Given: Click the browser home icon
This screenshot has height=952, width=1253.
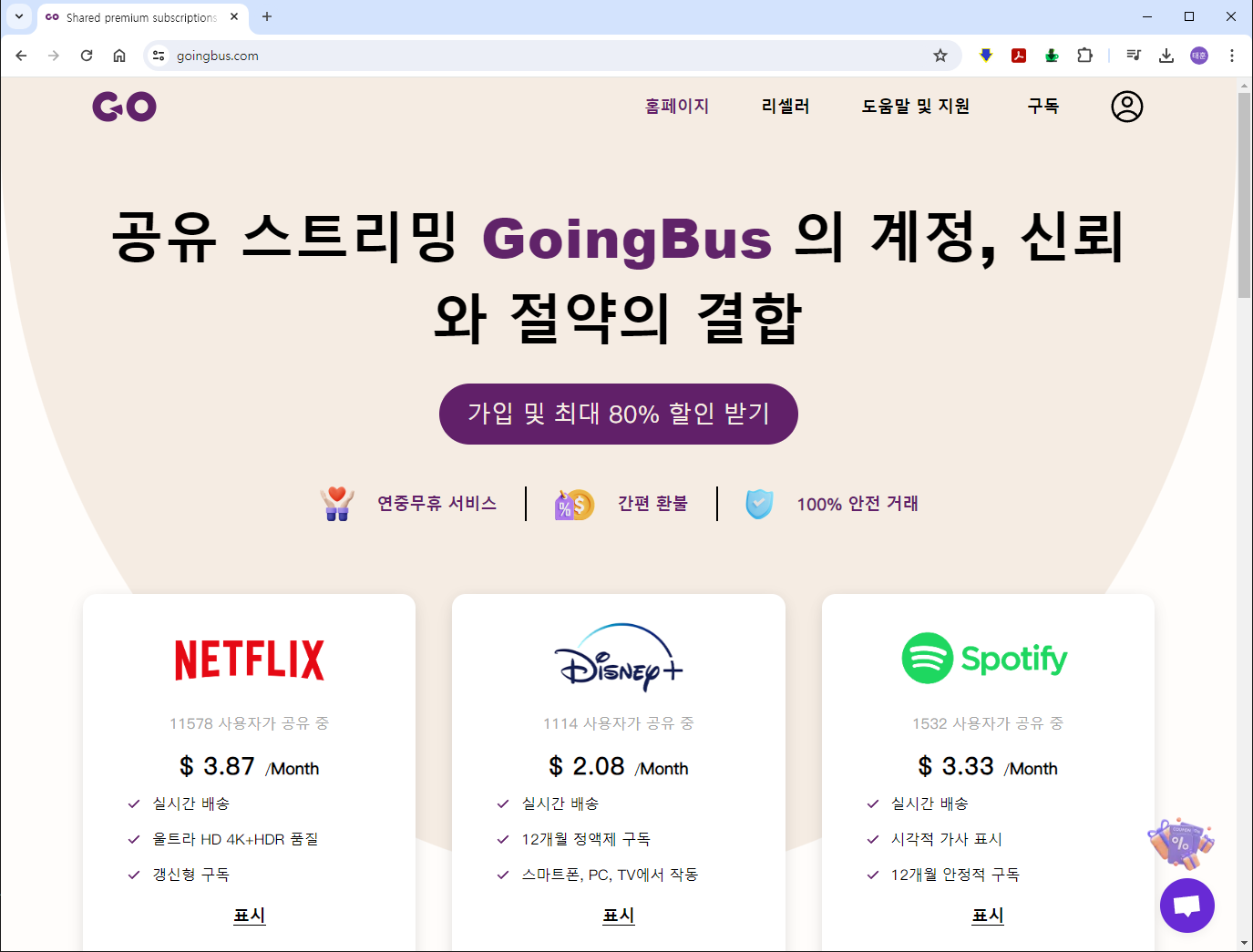Looking at the screenshot, I should click(119, 56).
